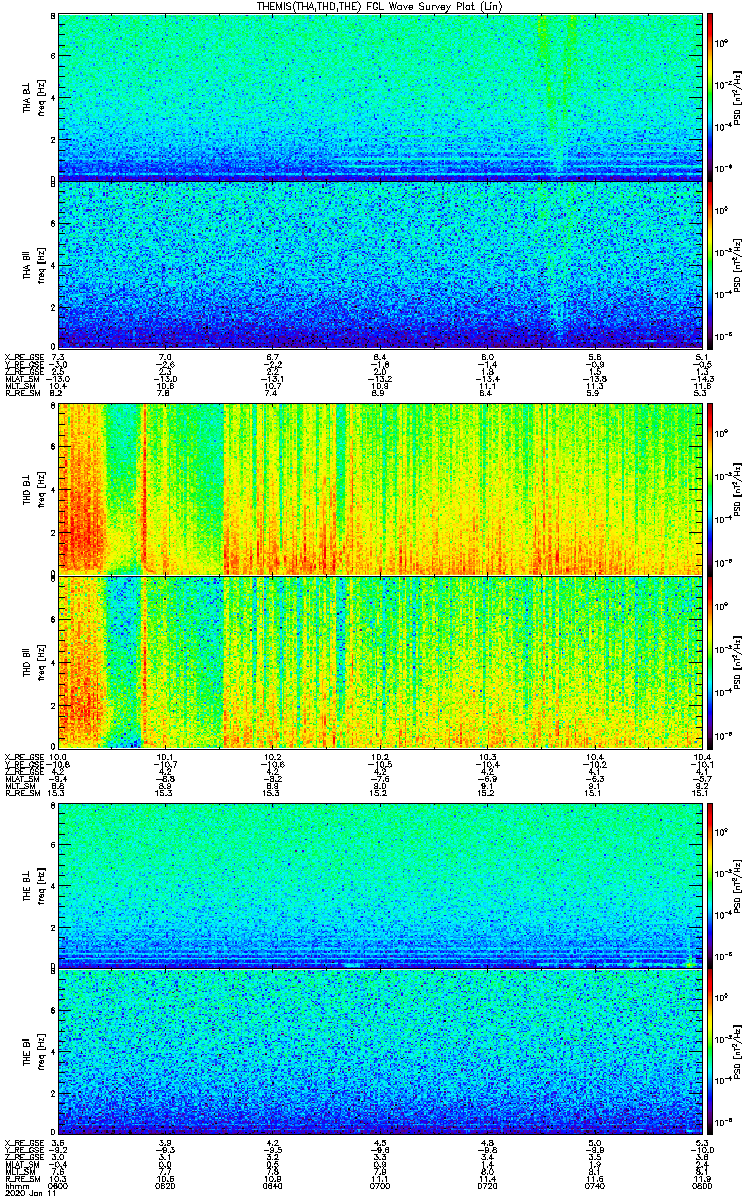The width and height of the screenshot is (750, 1200).
Task: Click the color bar beside THA B-perpendicular panel
Action: (x=710, y=97)
